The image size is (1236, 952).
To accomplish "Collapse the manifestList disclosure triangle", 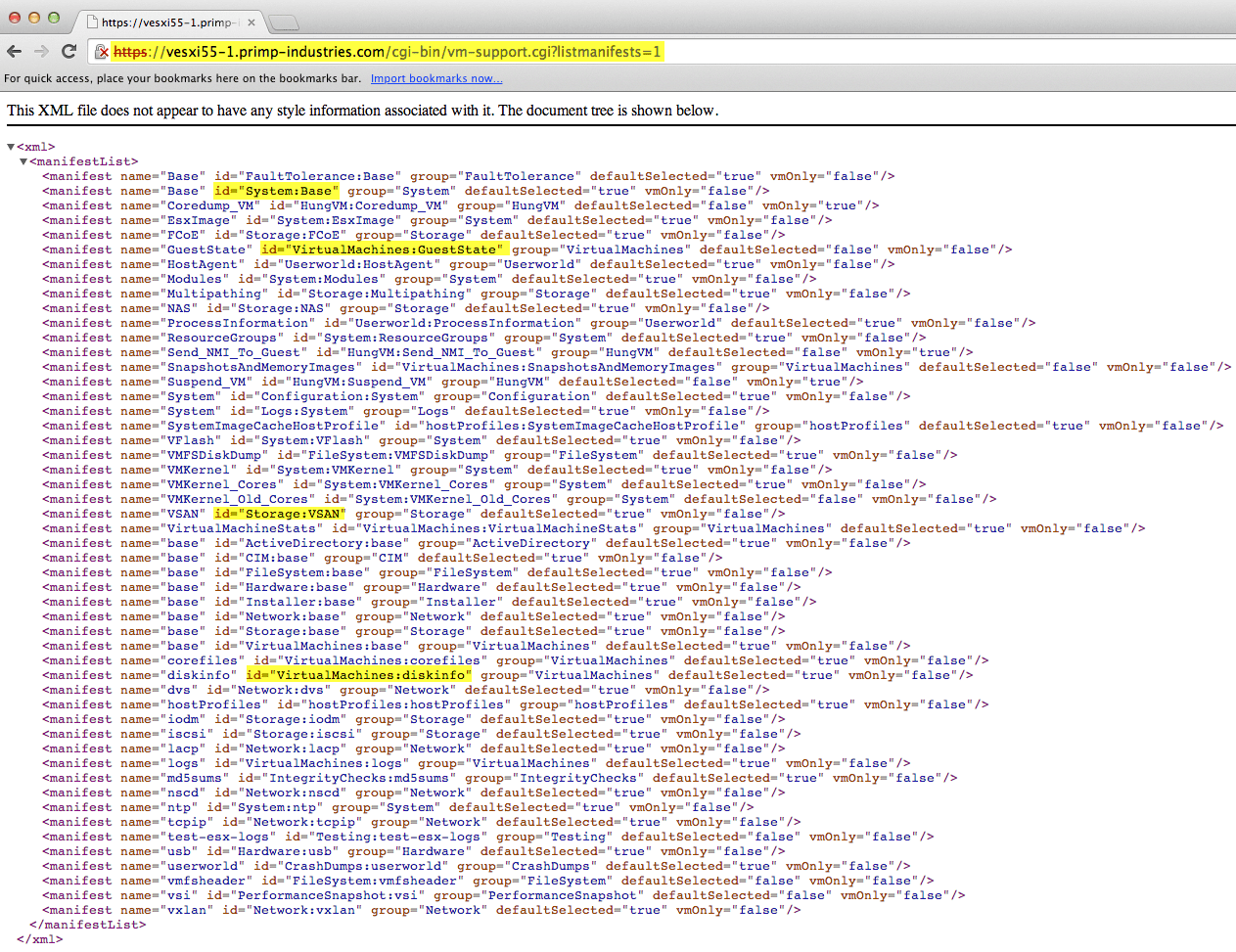I will [x=23, y=160].
